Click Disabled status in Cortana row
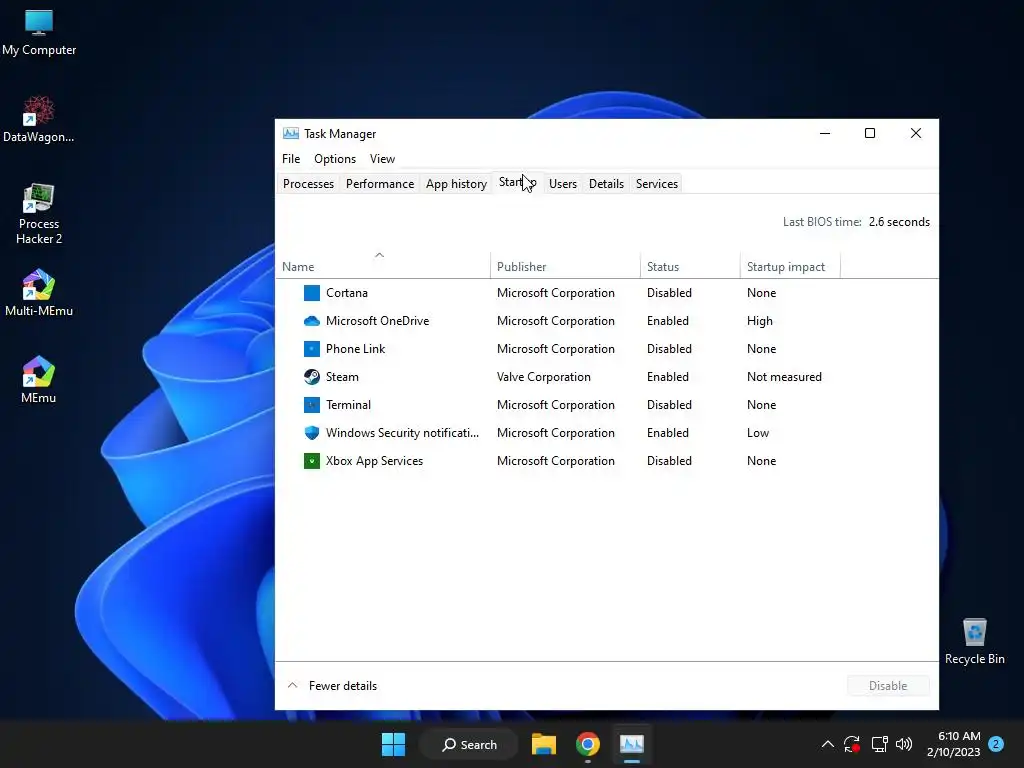Viewport: 1024px width, 768px height. (669, 293)
